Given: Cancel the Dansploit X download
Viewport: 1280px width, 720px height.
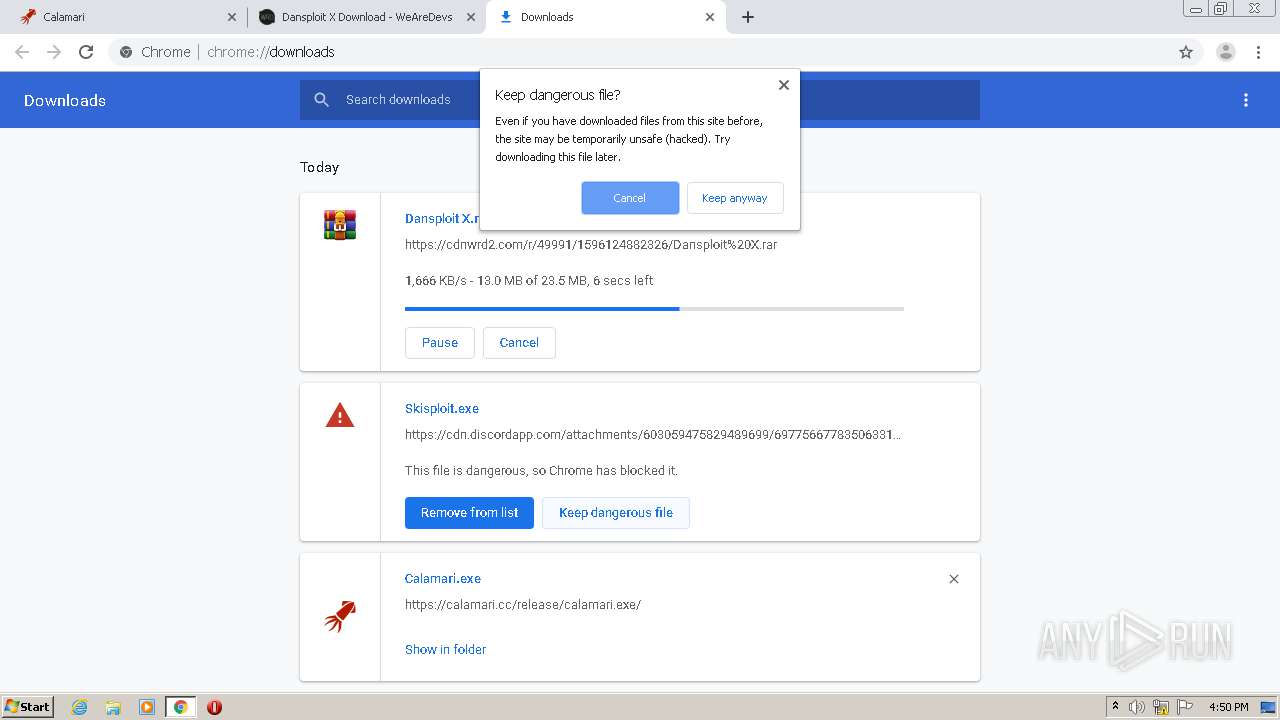Looking at the screenshot, I should (x=519, y=342).
